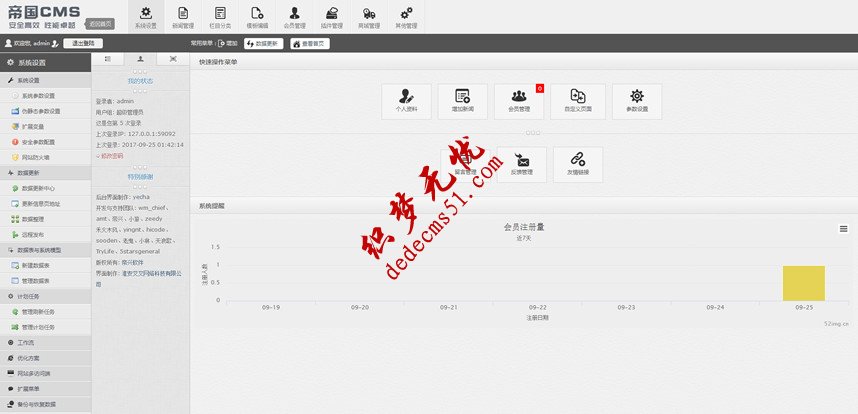
Task: Click the 增加新闻 quick action icon
Action: (x=462, y=101)
